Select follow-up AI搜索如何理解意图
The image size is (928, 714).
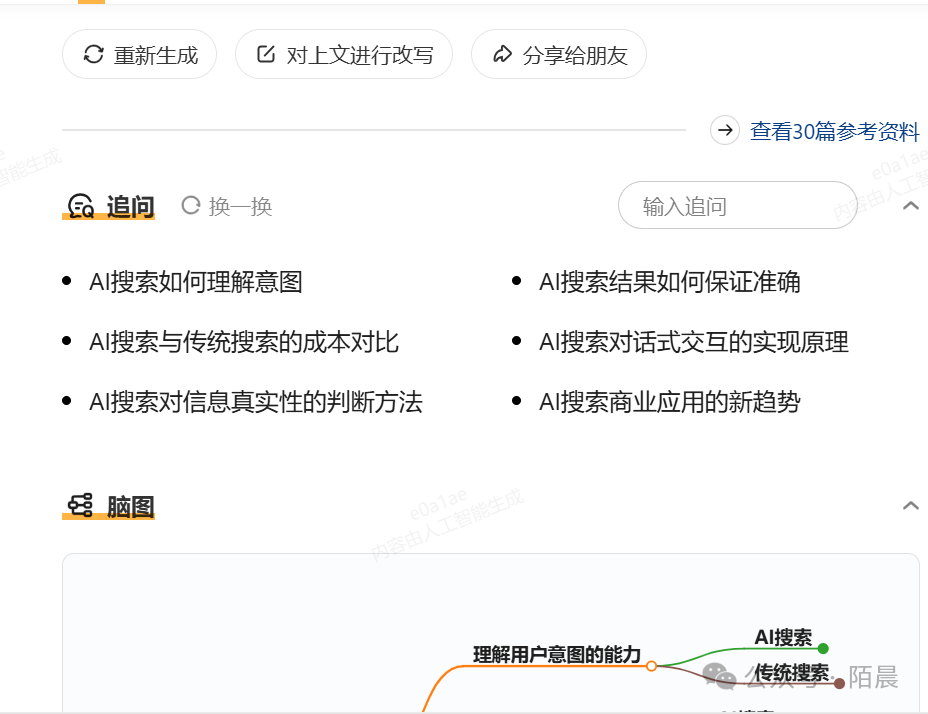coord(195,282)
